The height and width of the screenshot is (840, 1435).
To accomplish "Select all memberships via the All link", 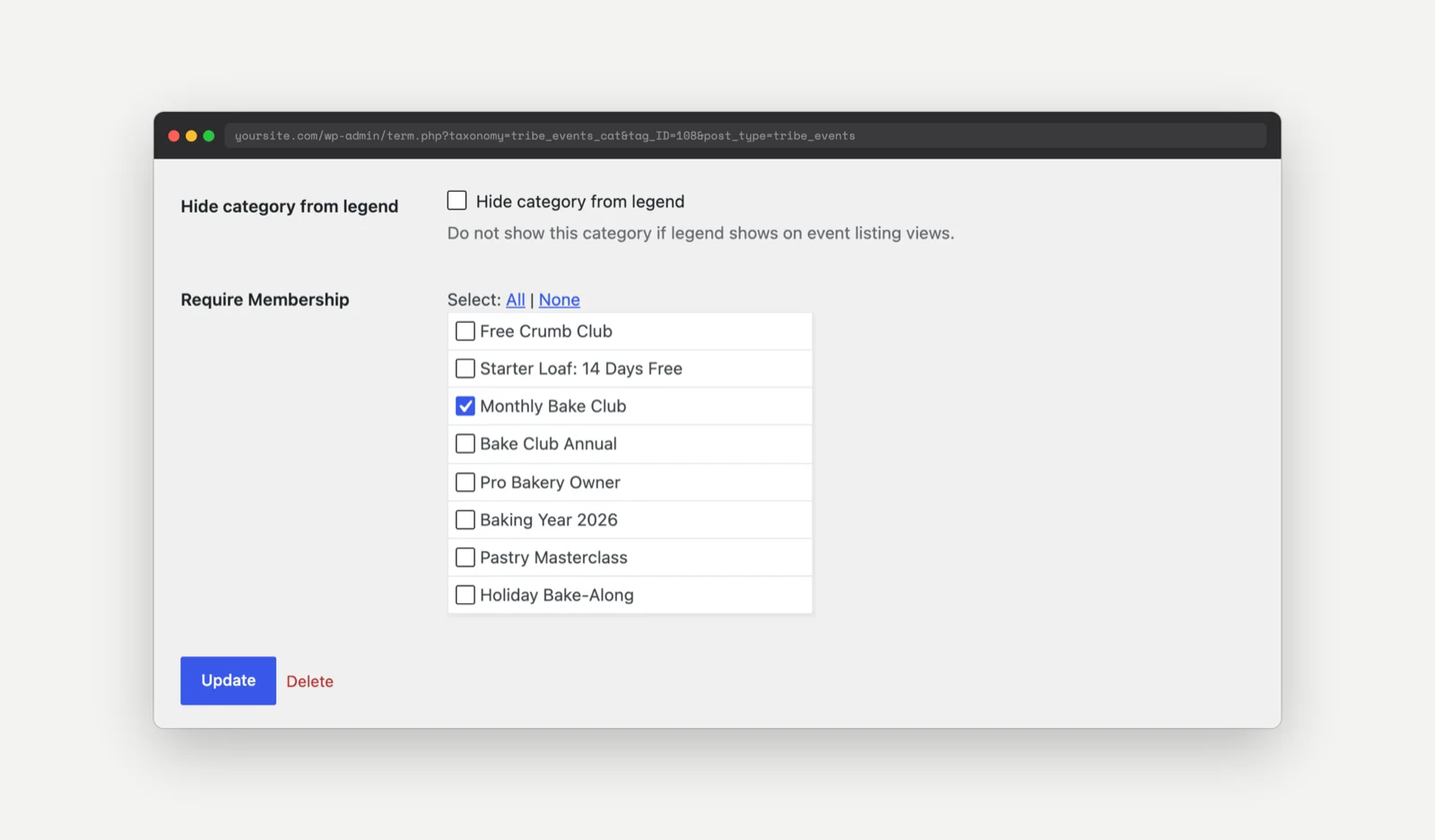I will point(516,300).
